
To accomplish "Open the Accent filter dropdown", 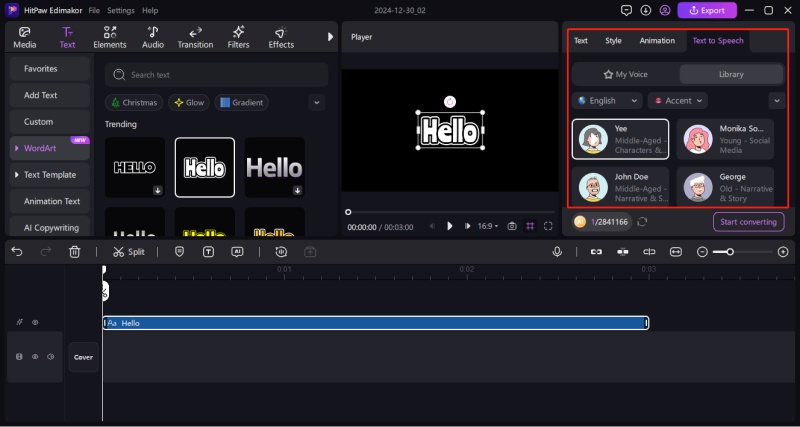I will point(677,101).
